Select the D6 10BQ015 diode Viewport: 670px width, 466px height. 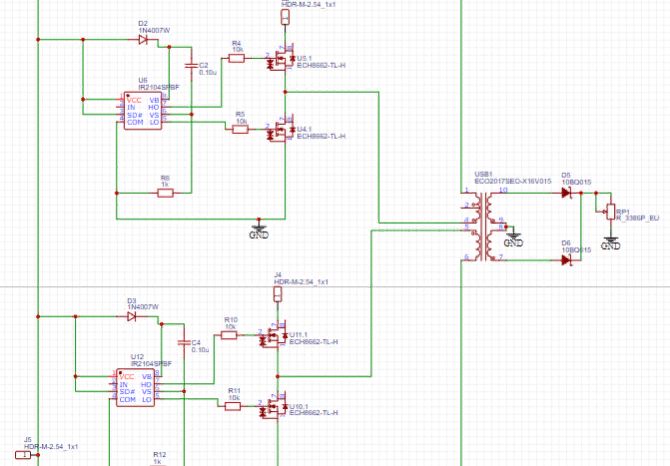[x=566, y=260]
